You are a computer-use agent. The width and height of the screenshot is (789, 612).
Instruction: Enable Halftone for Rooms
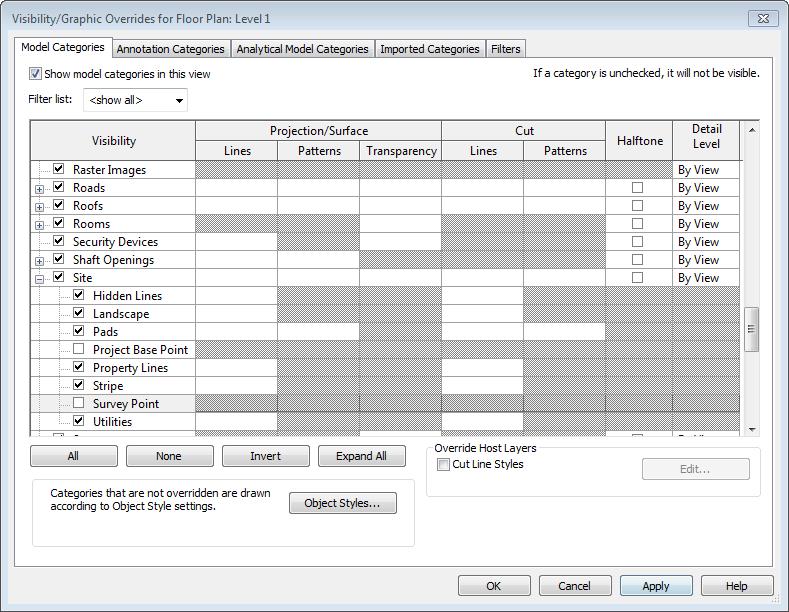[x=638, y=223]
